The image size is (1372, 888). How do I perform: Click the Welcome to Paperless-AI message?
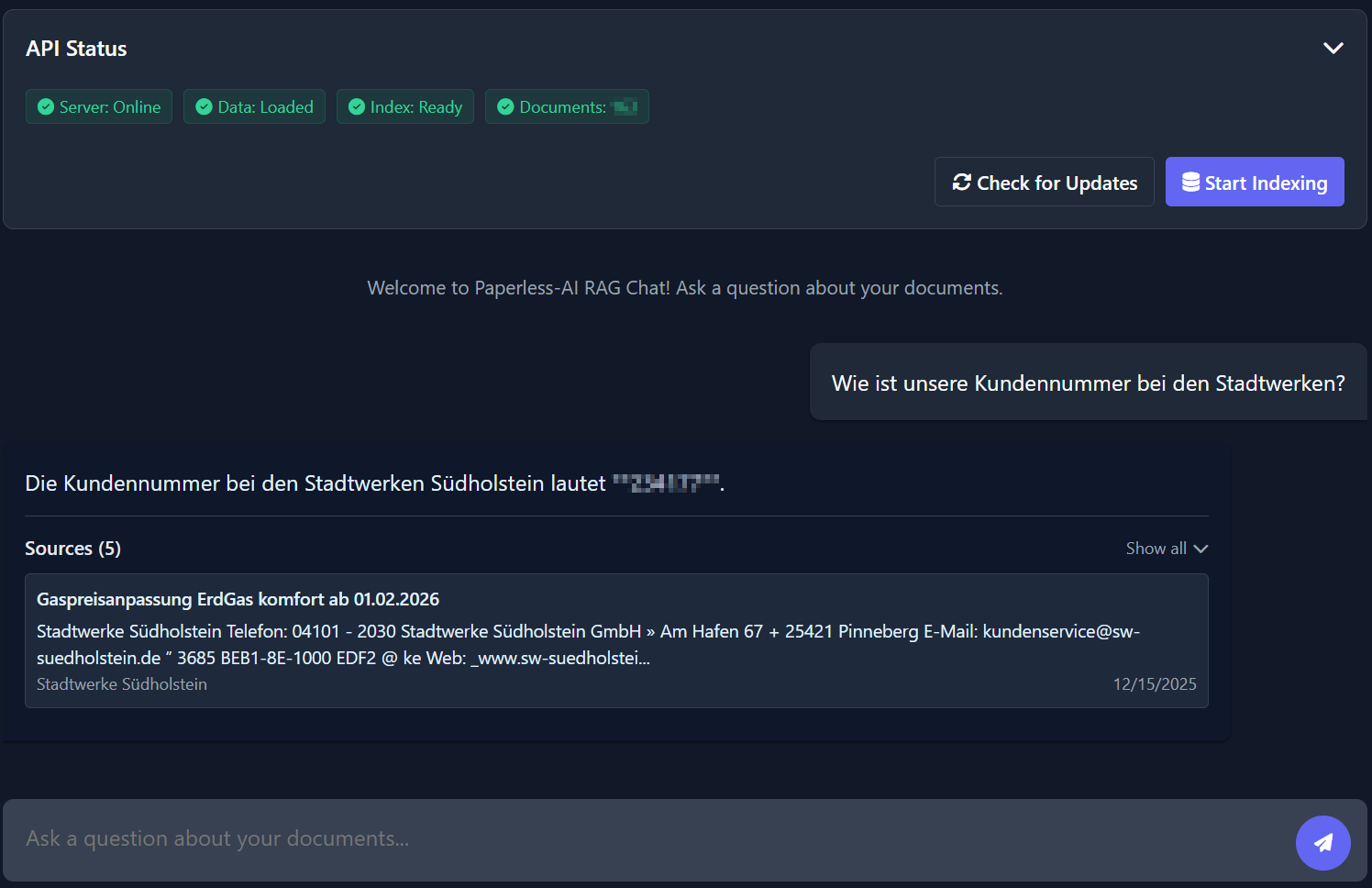coord(684,288)
